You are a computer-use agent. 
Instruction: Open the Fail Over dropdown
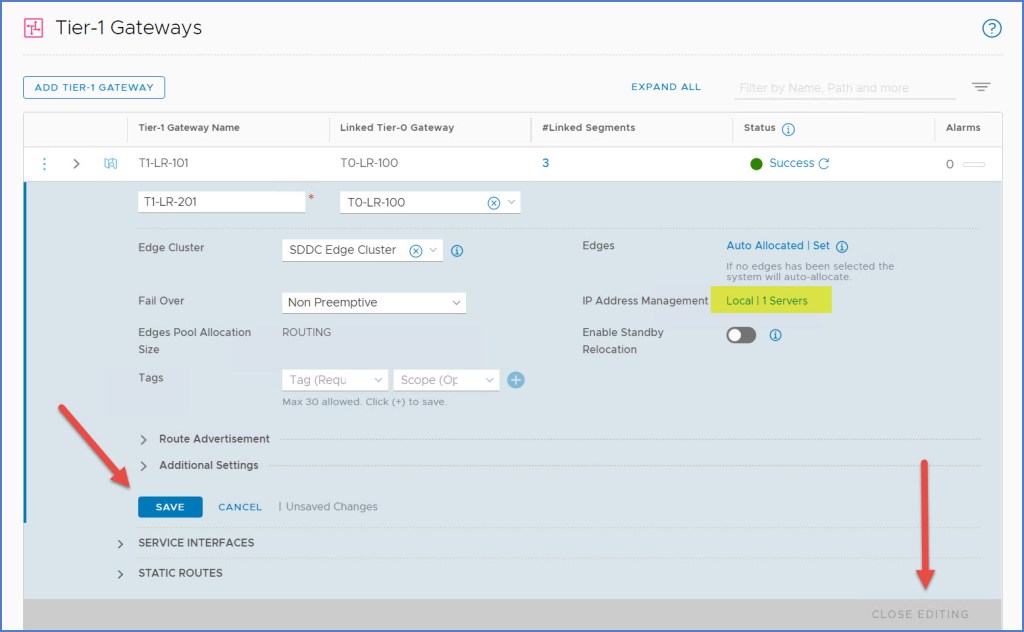click(x=374, y=302)
